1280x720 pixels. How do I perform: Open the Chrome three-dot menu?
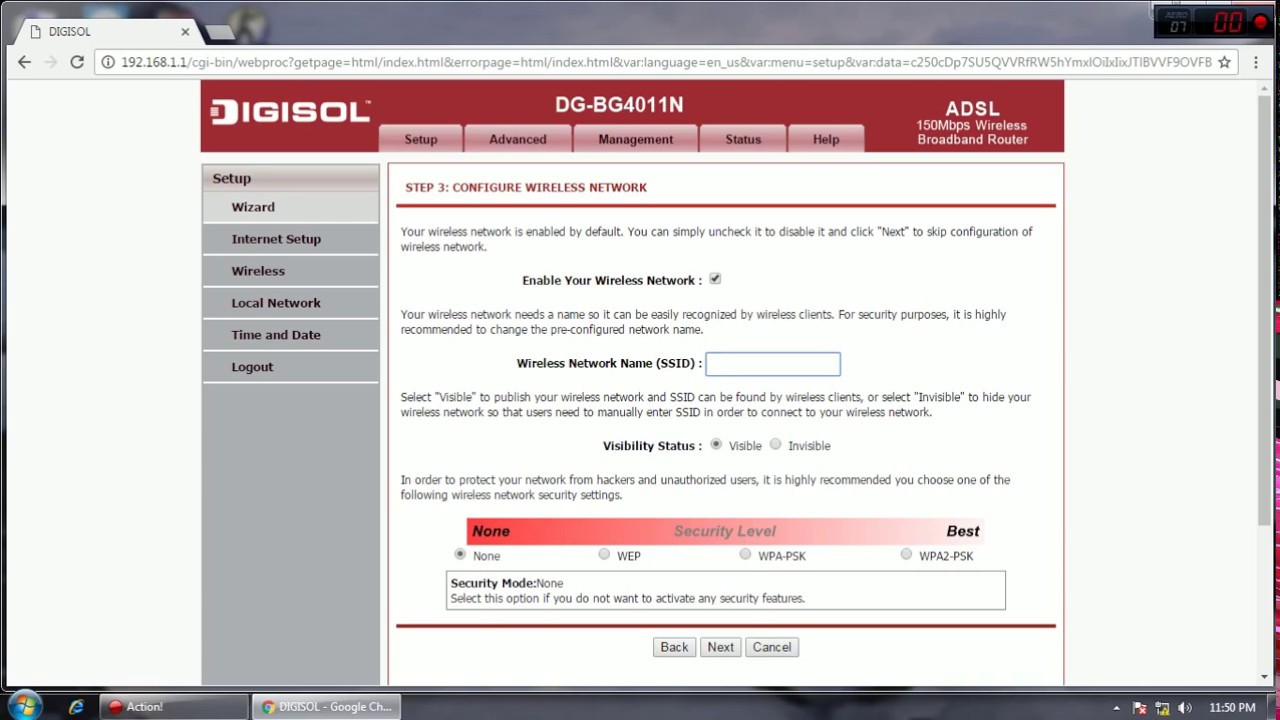(x=1256, y=62)
